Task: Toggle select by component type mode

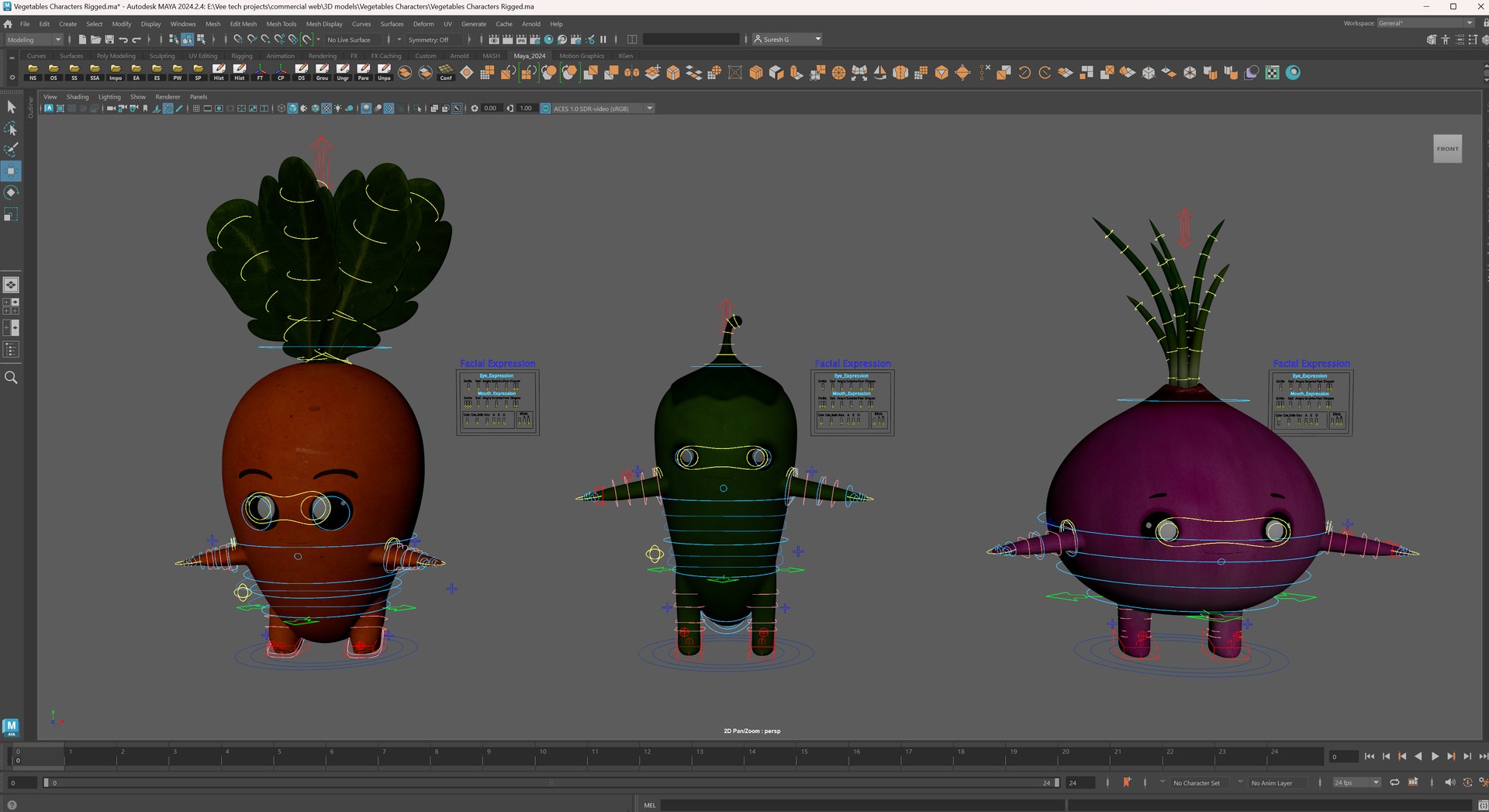Action: click(201, 40)
